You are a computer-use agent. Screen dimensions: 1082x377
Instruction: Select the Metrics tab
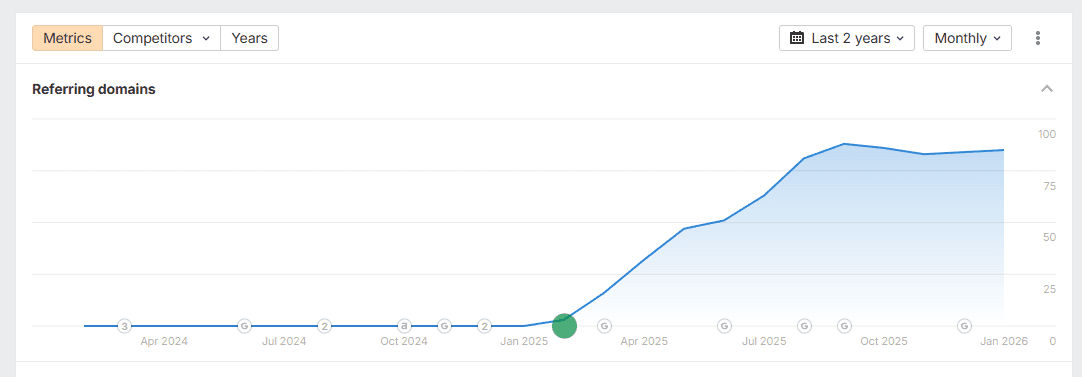click(68, 38)
